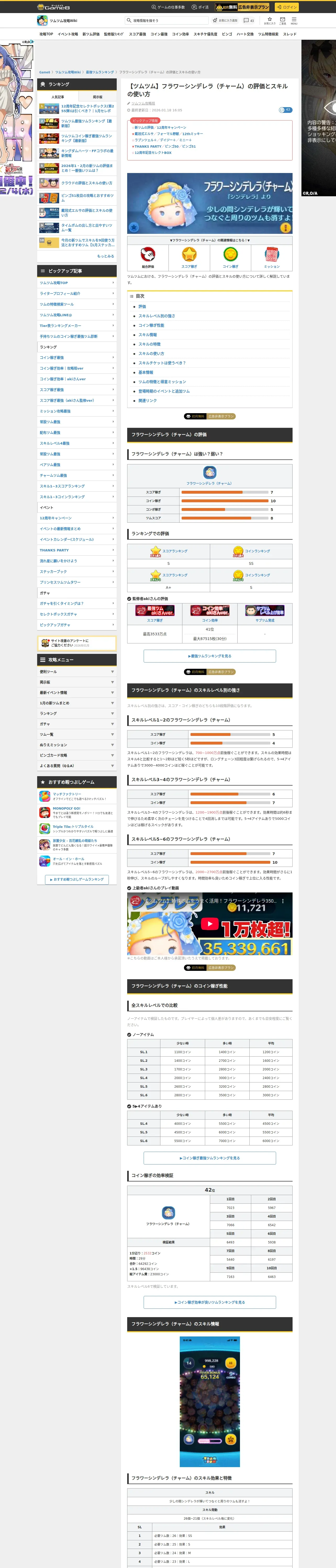Switch to the 掲示板 tab in ランキング
Viewport: 336px width, 1568px height.
click(x=97, y=97)
